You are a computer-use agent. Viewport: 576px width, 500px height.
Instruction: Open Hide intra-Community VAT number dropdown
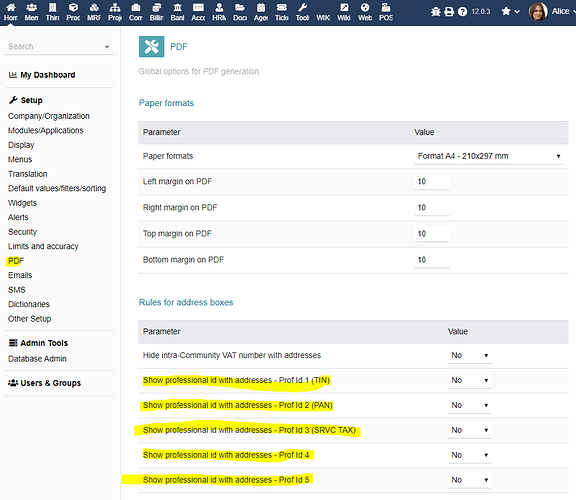469,355
